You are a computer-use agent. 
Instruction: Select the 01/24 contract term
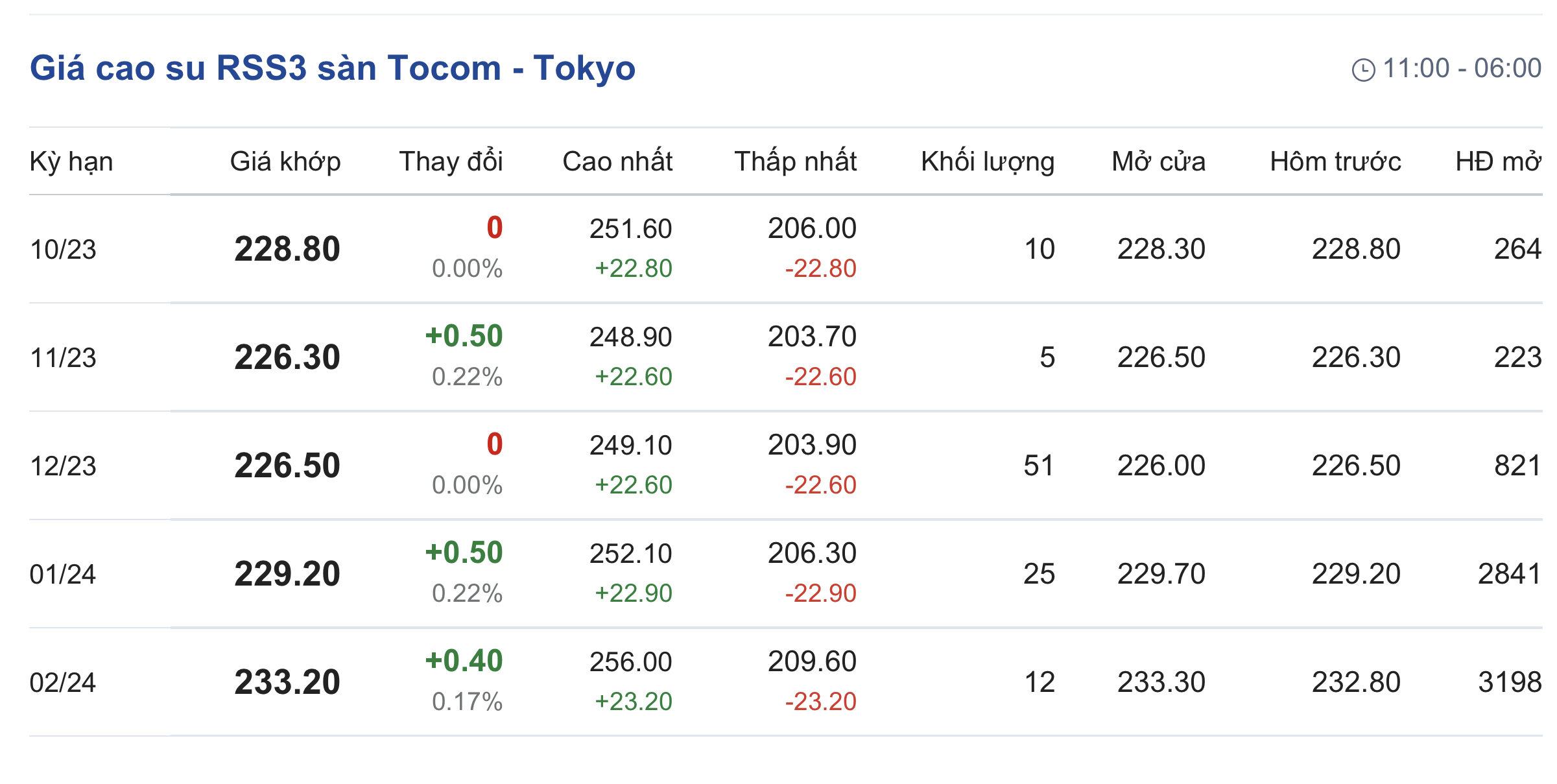pyautogui.click(x=63, y=575)
